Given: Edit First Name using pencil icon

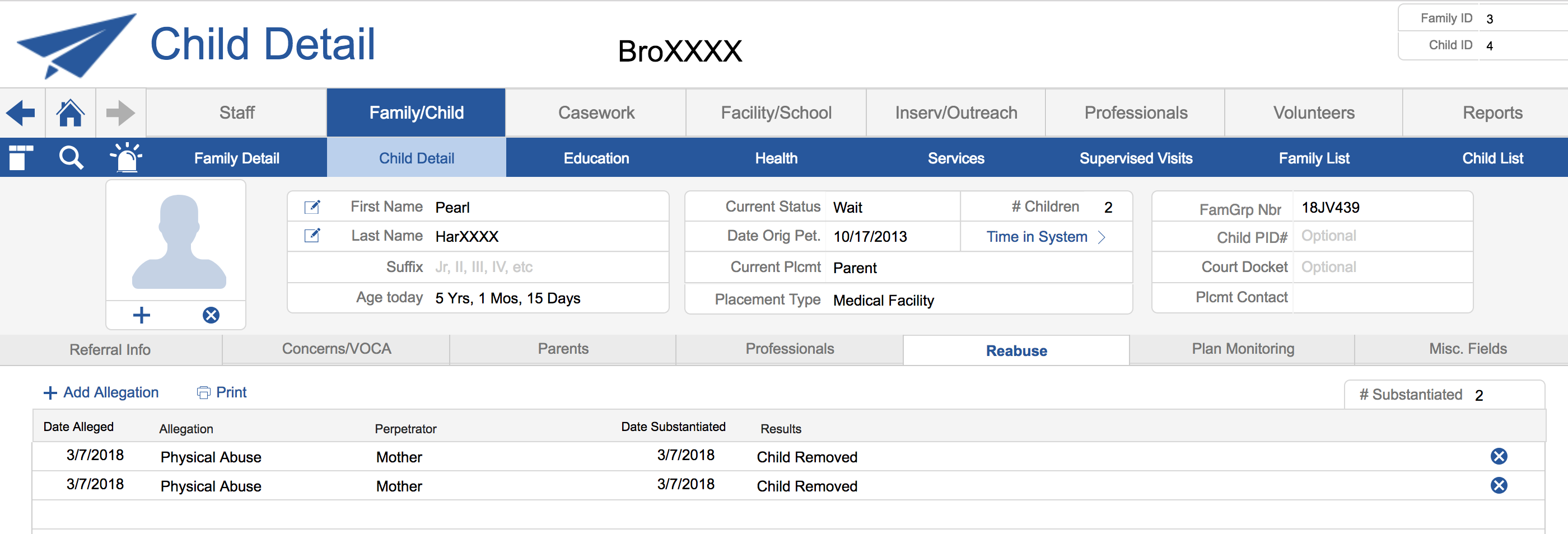Looking at the screenshot, I should coord(312,208).
